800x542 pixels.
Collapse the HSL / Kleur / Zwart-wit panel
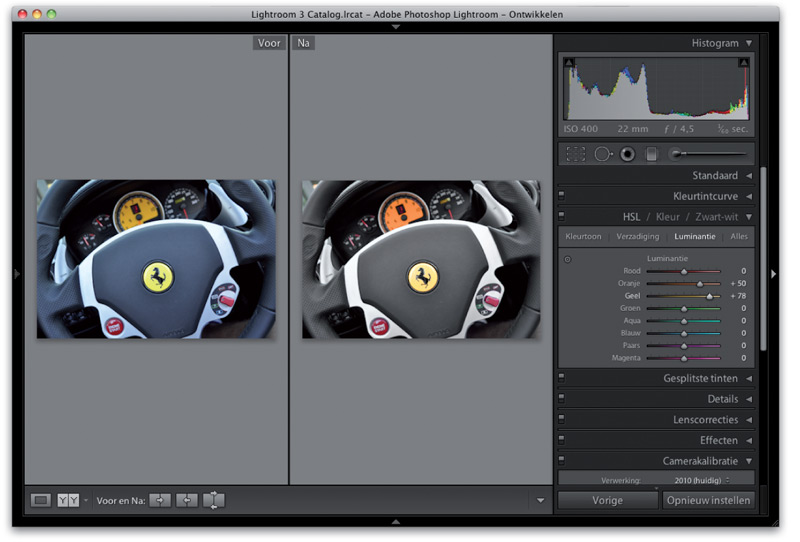click(x=749, y=217)
